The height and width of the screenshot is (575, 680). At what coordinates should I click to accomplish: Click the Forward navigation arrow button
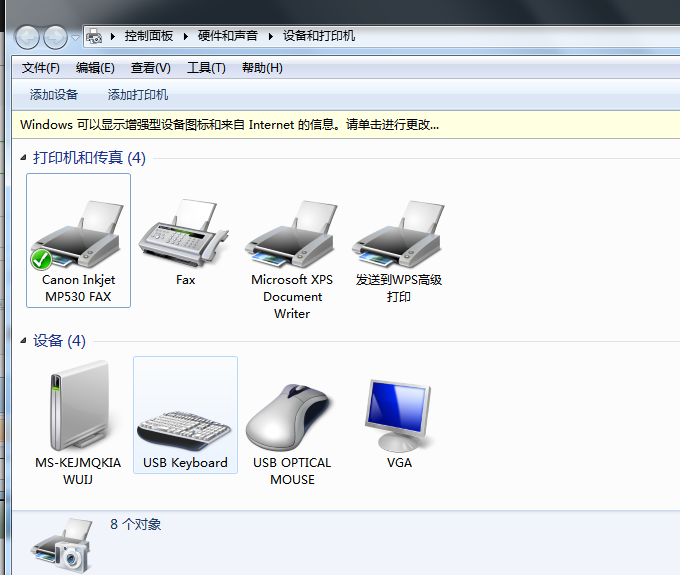55,37
